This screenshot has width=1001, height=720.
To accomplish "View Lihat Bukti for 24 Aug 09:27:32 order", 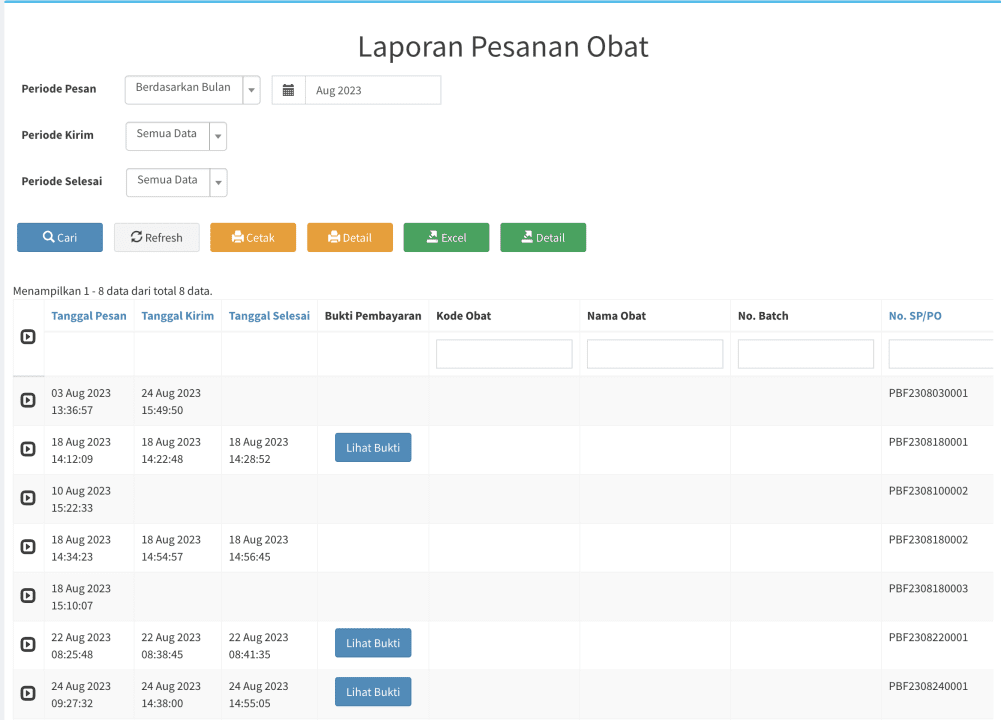I will [x=373, y=692].
